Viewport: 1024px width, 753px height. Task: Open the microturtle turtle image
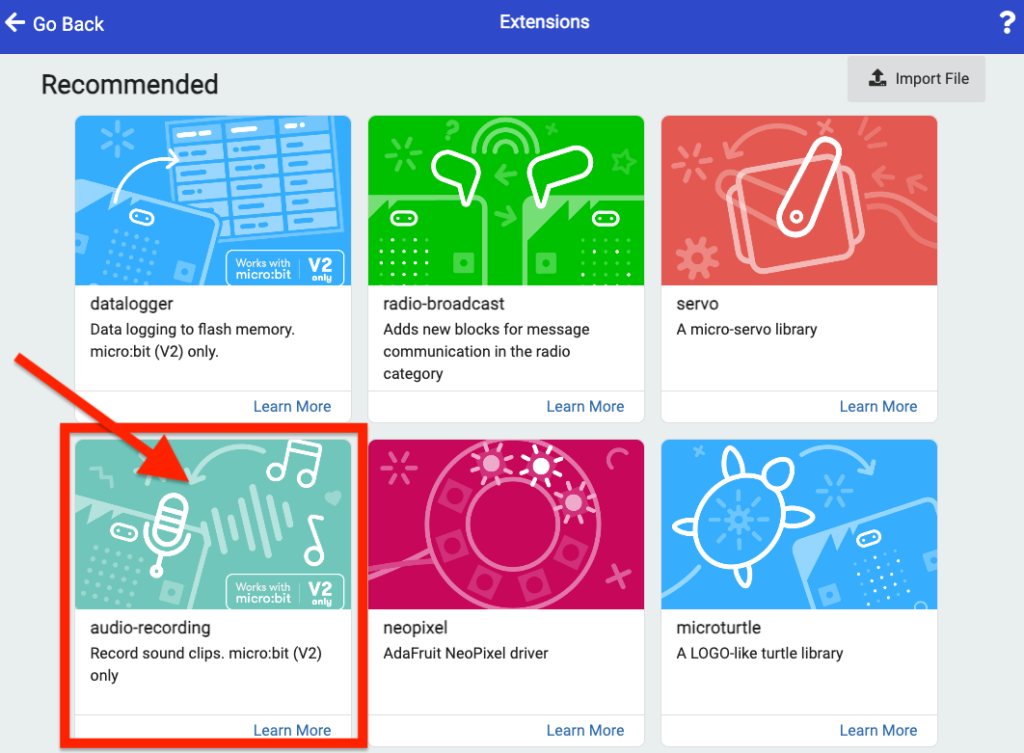coord(799,524)
